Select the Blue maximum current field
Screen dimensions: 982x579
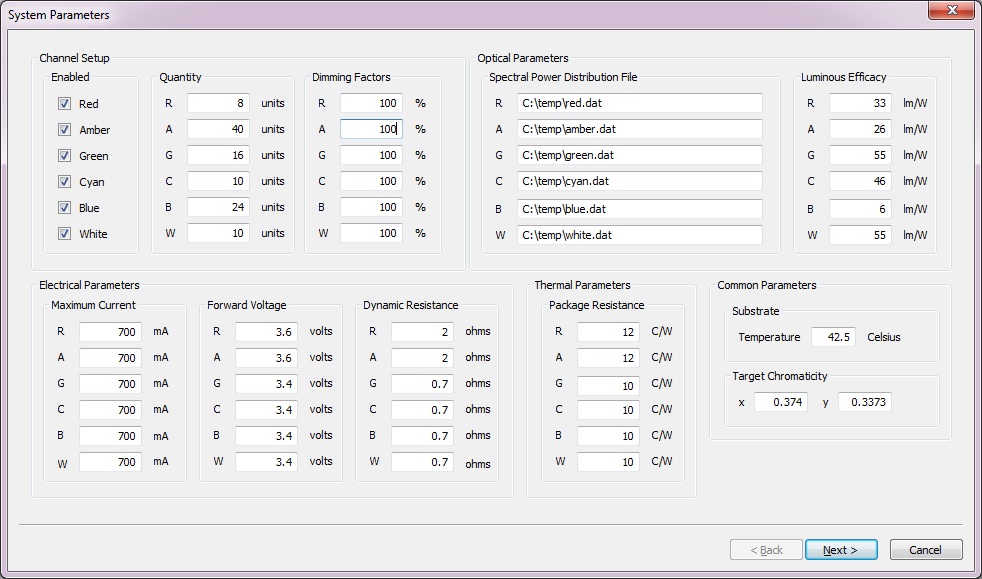pos(110,436)
